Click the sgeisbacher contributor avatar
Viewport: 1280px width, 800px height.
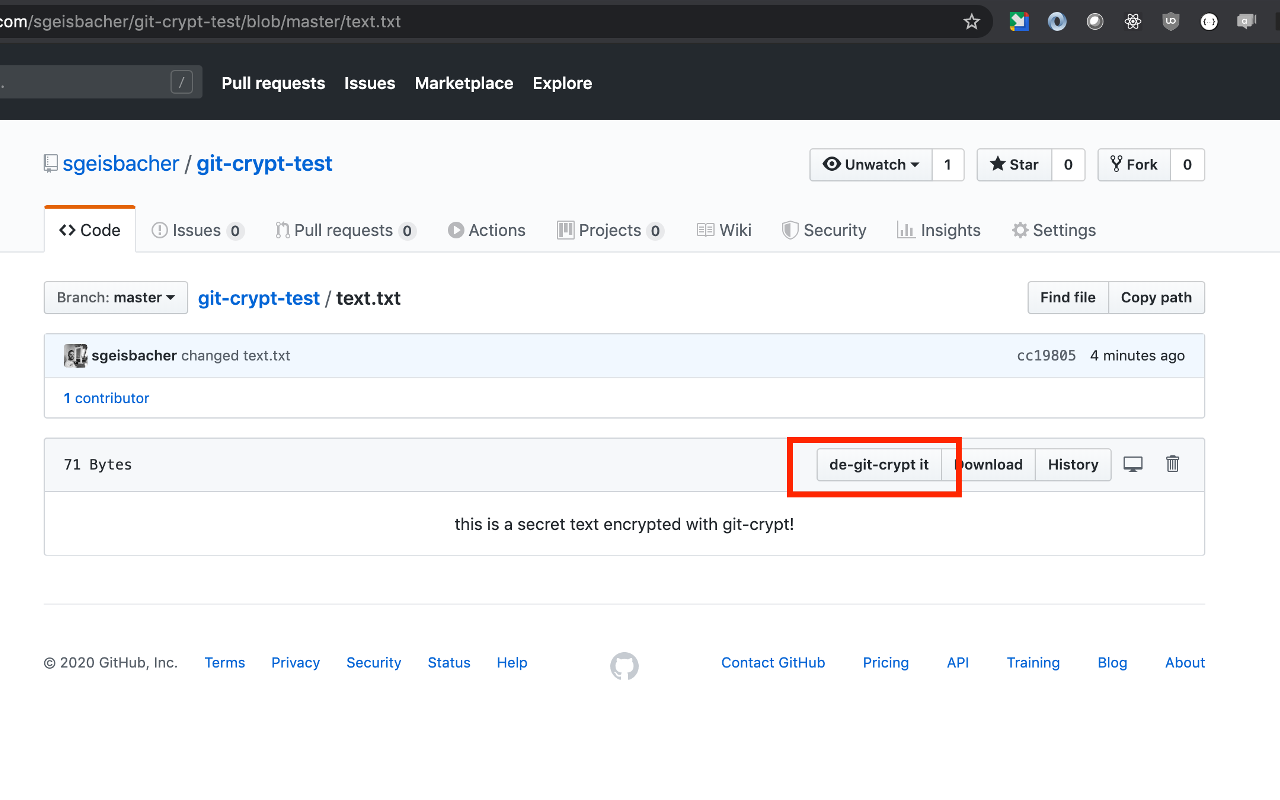(x=75, y=355)
